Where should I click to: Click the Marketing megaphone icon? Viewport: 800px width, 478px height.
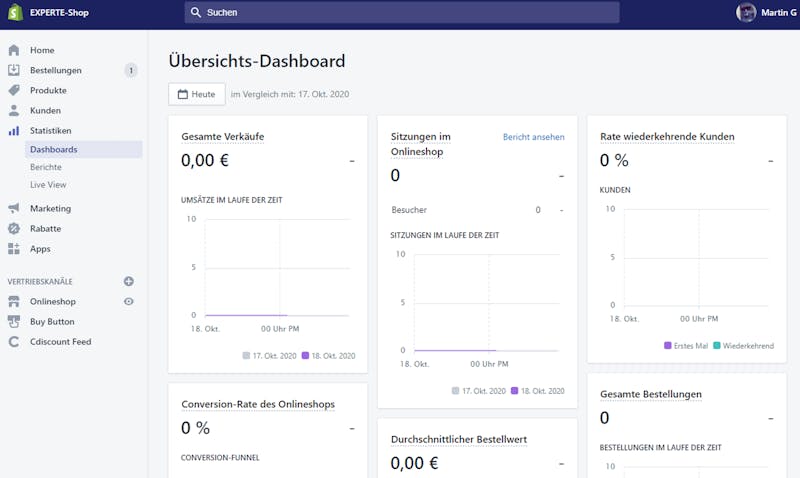click(x=14, y=208)
